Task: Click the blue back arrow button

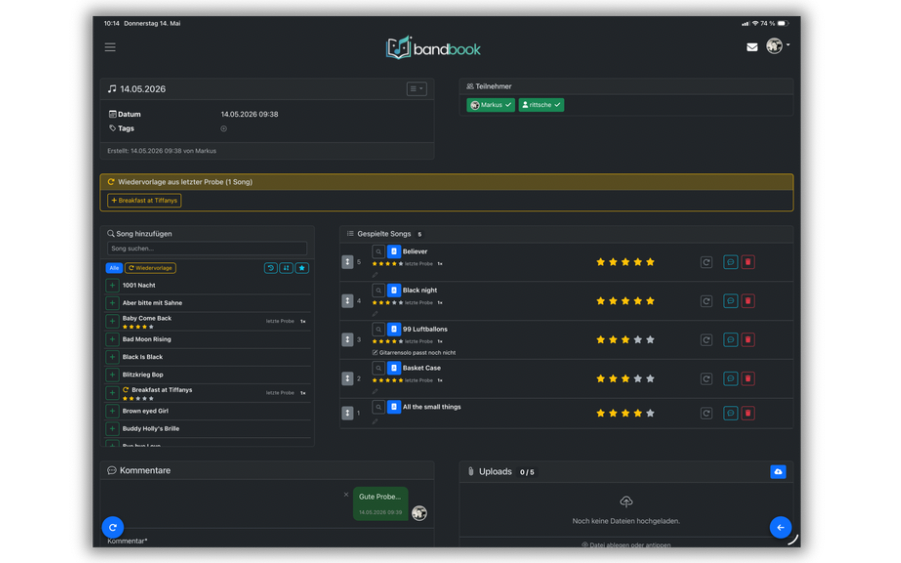Action: click(x=780, y=527)
